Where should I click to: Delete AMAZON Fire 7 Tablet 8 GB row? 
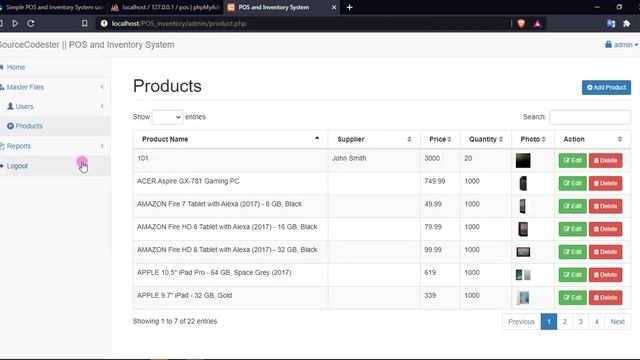click(x=605, y=206)
